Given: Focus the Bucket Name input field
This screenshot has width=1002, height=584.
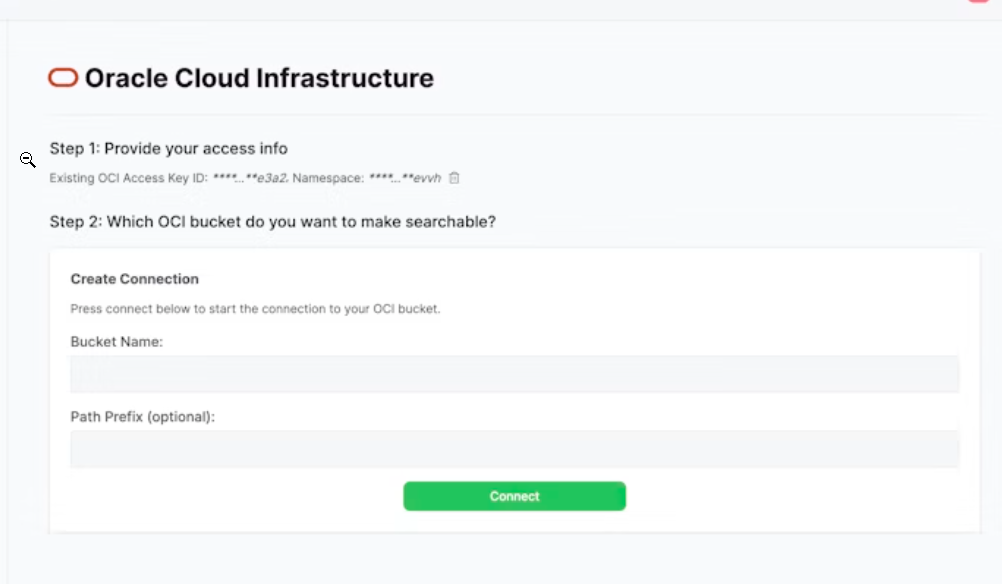Looking at the screenshot, I should click(x=514, y=374).
